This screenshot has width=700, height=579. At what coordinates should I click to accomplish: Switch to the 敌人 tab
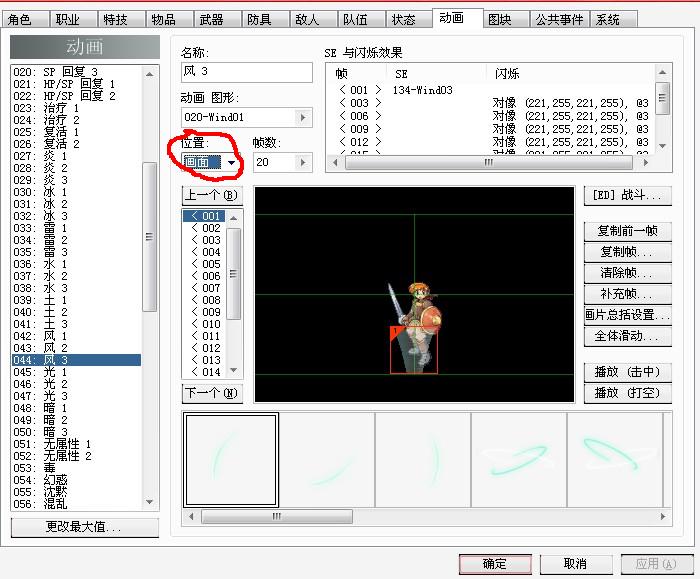(312, 20)
